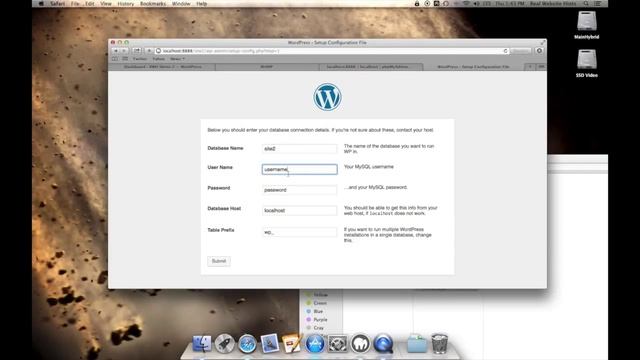The width and height of the screenshot is (640, 360).
Task: Reload the page with the refresh icon
Action: [505, 51]
